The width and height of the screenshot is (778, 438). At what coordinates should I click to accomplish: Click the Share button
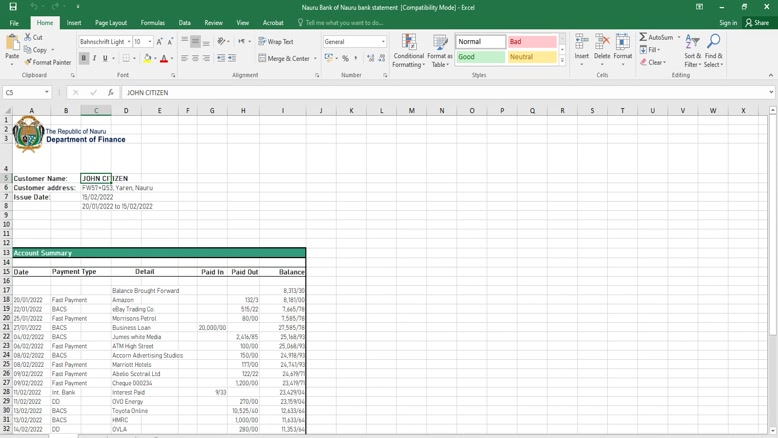(757, 22)
